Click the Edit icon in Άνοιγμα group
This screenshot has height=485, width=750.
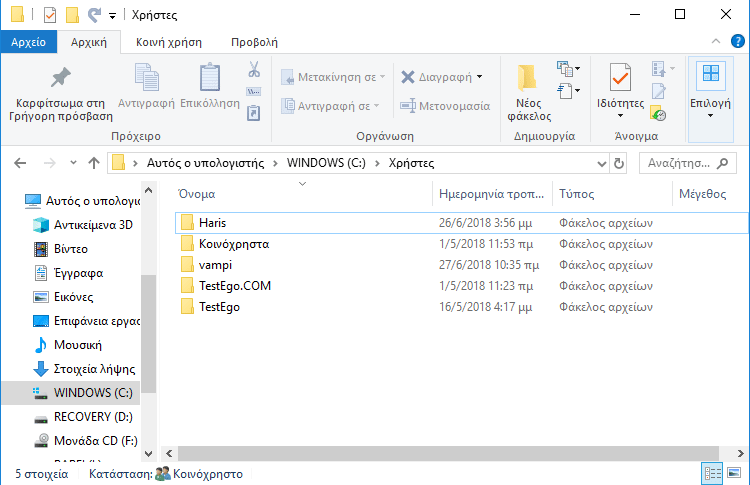(x=659, y=91)
